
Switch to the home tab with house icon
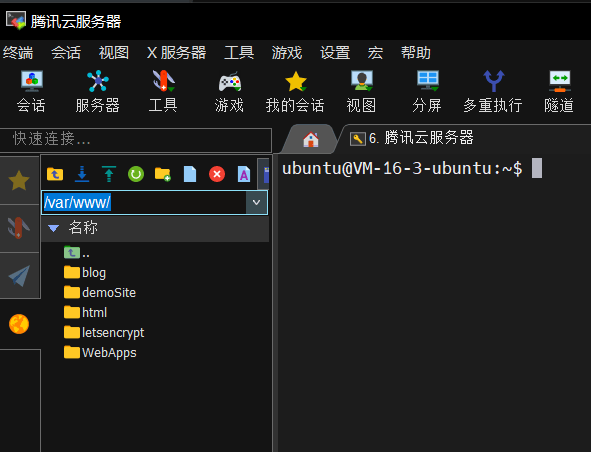(311, 139)
